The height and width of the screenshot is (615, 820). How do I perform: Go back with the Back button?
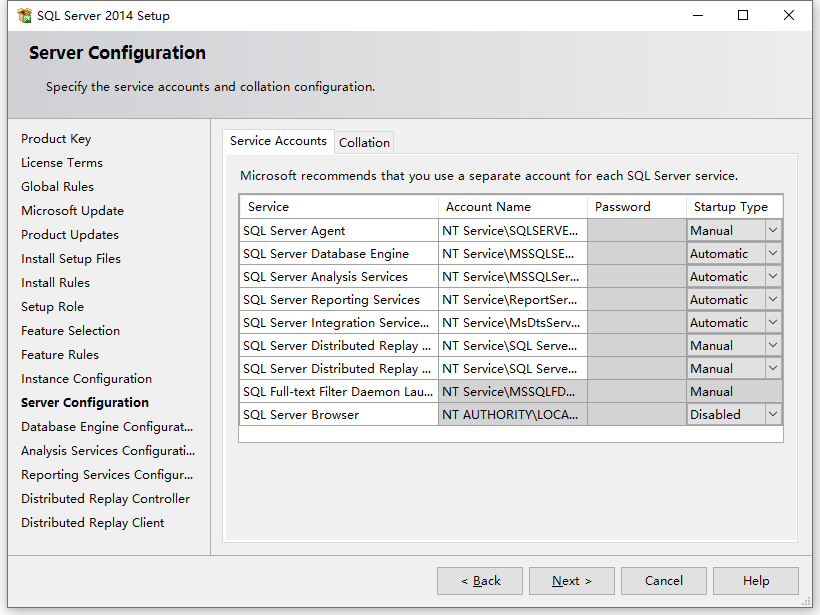480,581
